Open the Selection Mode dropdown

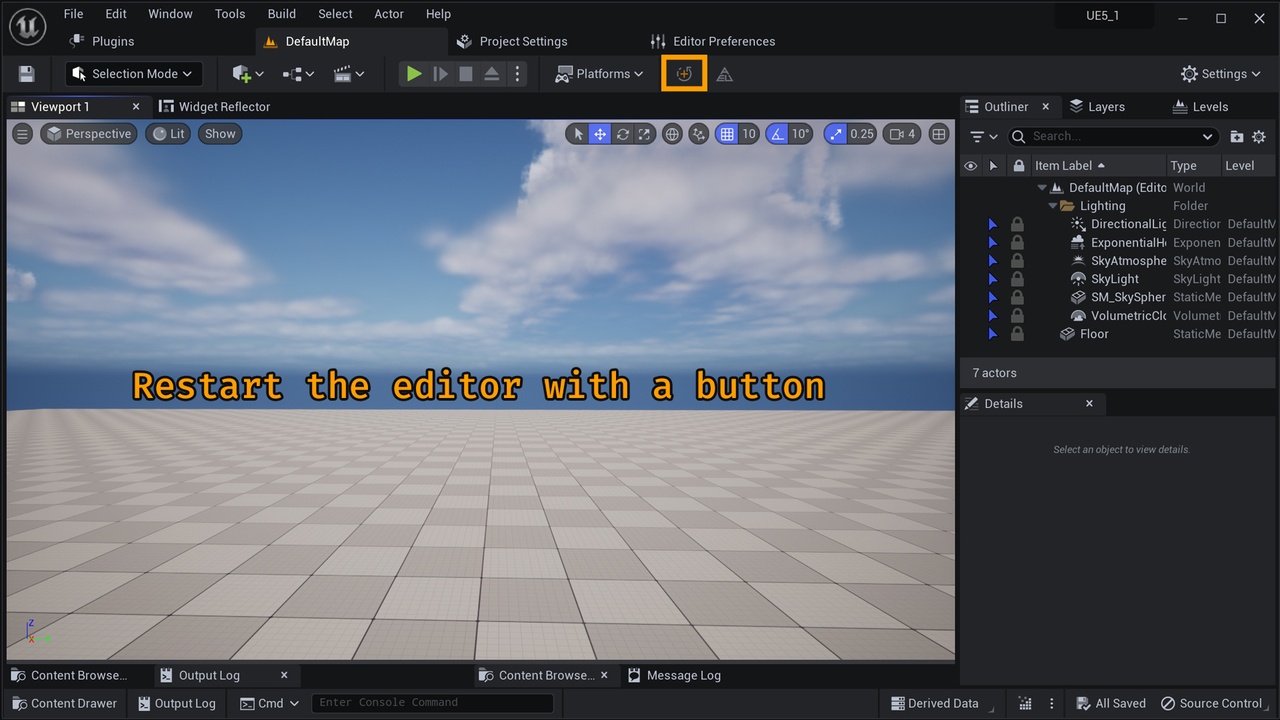click(x=133, y=74)
